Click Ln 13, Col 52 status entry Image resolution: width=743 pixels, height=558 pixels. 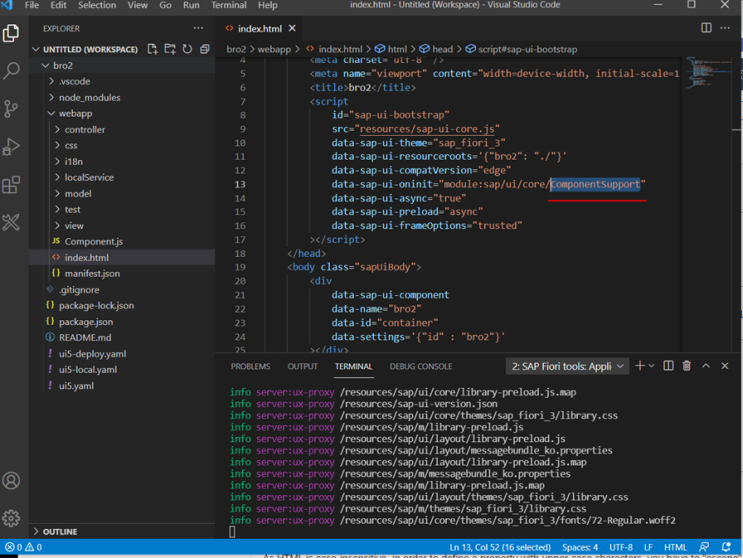[x=500, y=547]
